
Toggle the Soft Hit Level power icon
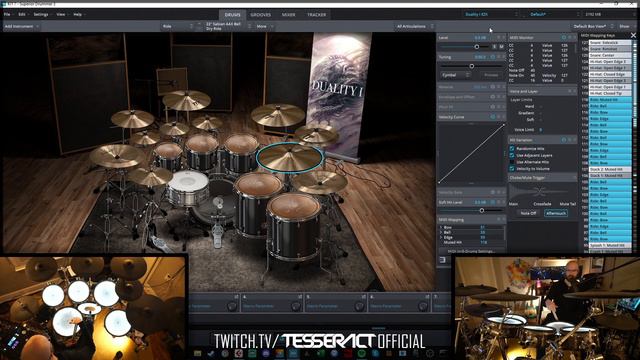tap(493, 202)
